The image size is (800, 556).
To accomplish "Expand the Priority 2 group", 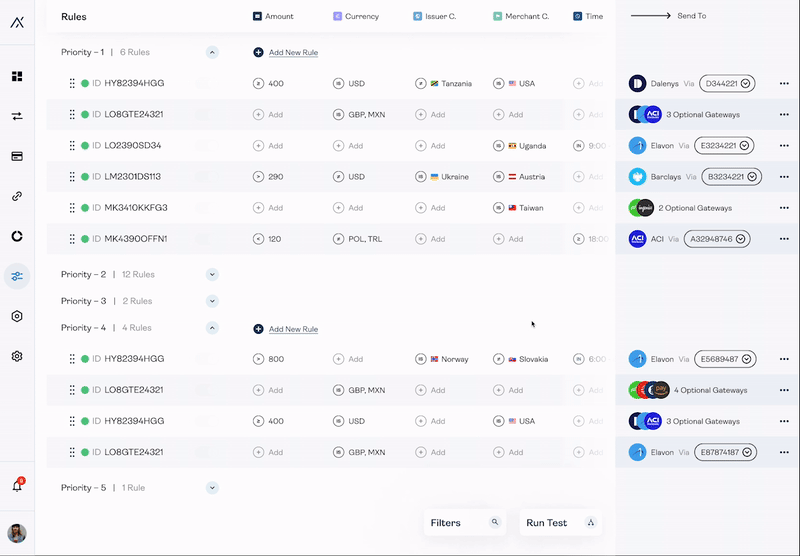I will point(212,274).
